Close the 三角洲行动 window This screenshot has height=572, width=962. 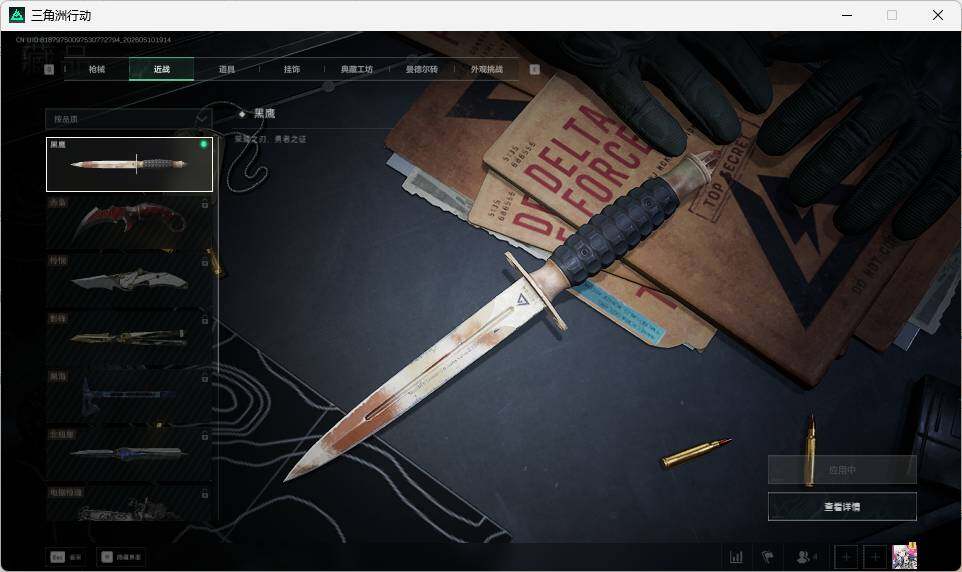[937, 15]
